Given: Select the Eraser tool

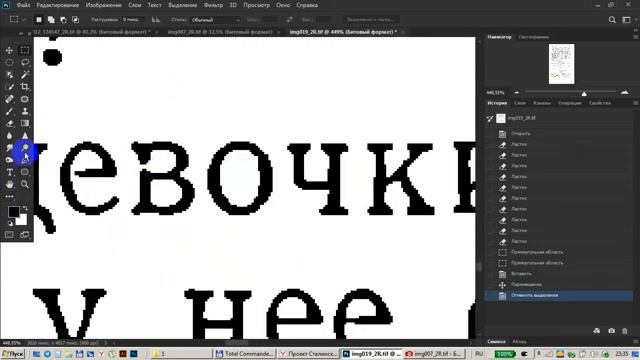Looking at the screenshot, I should (x=9, y=123).
